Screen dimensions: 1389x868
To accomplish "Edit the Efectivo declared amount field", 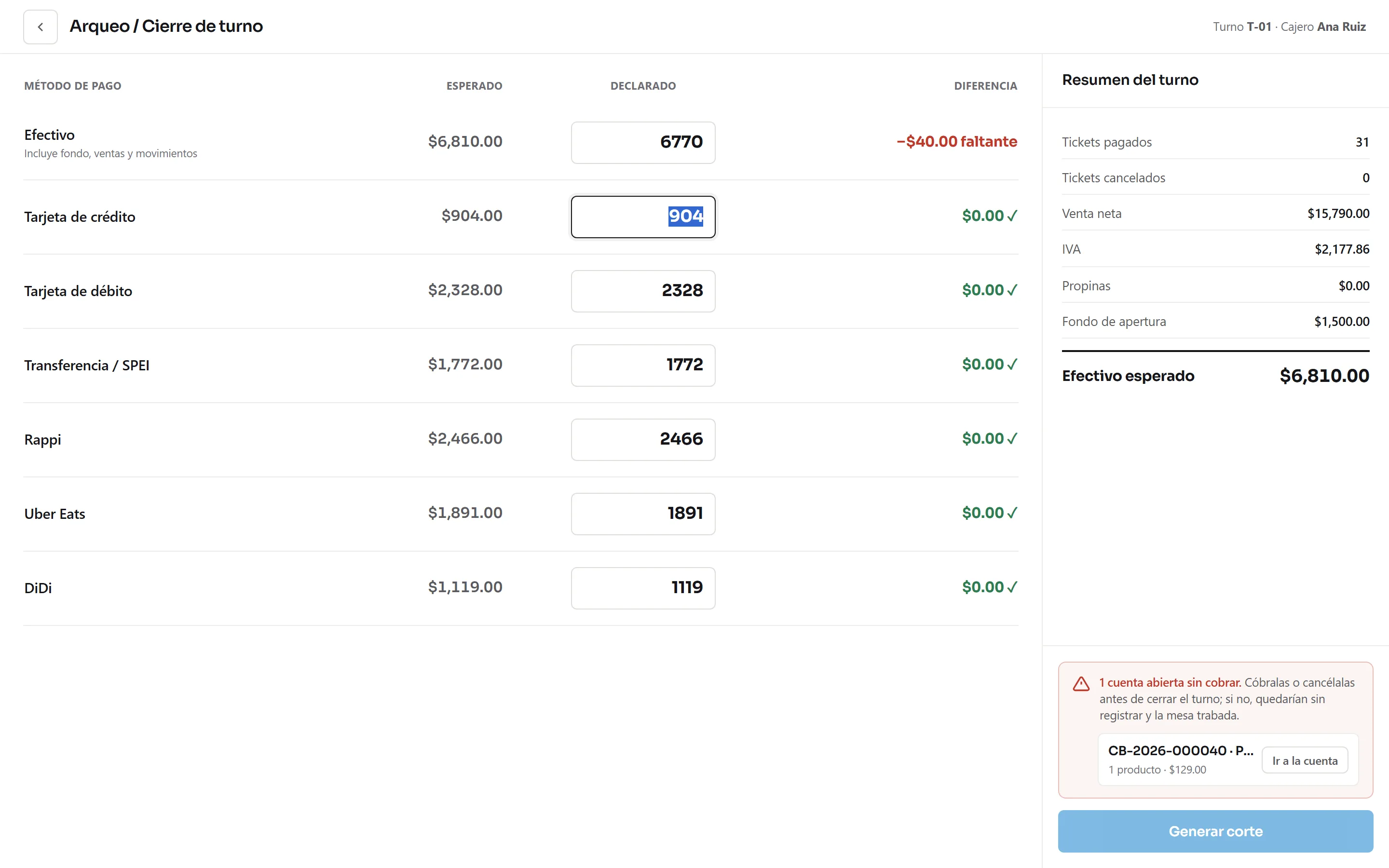I will coord(643,142).
